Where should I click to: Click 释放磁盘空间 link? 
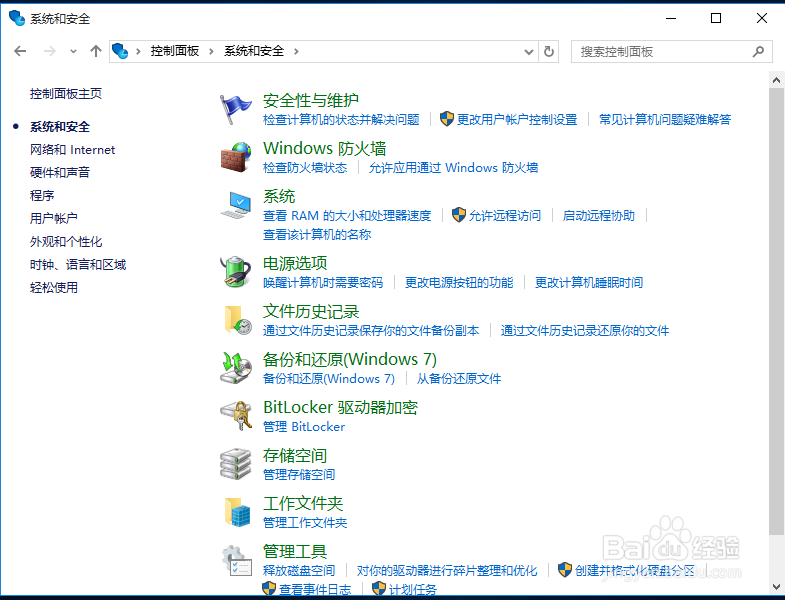299,571
